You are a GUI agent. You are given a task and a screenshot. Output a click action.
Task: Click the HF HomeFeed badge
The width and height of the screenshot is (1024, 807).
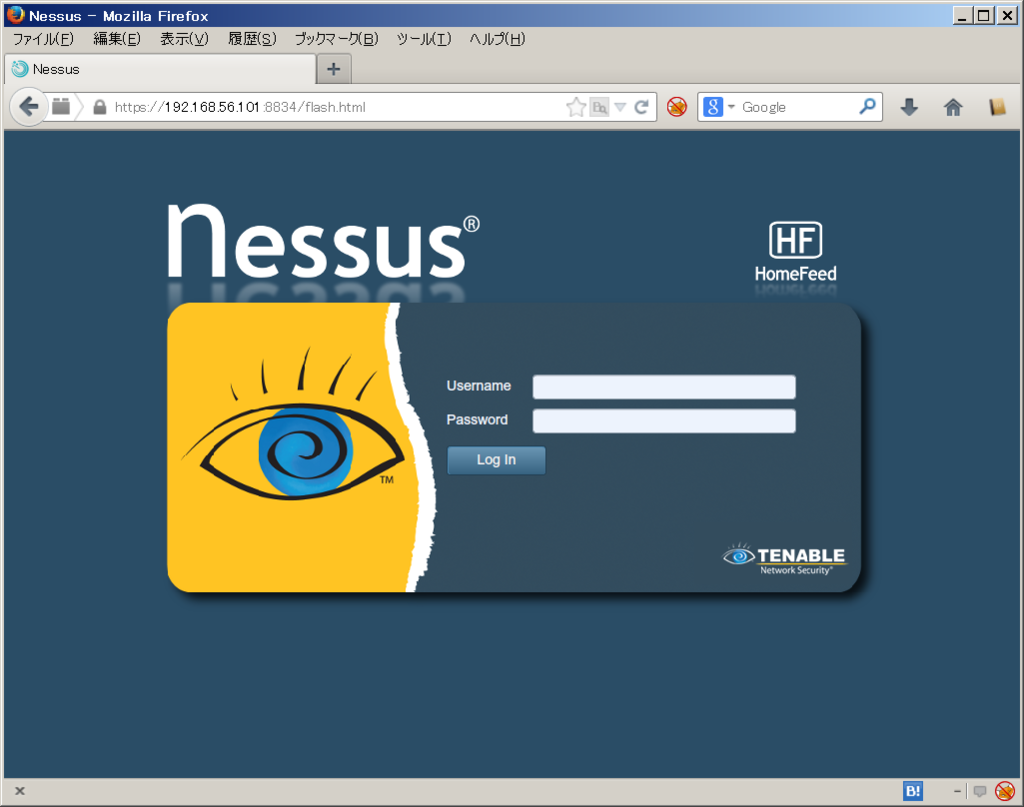click(795, 253)
